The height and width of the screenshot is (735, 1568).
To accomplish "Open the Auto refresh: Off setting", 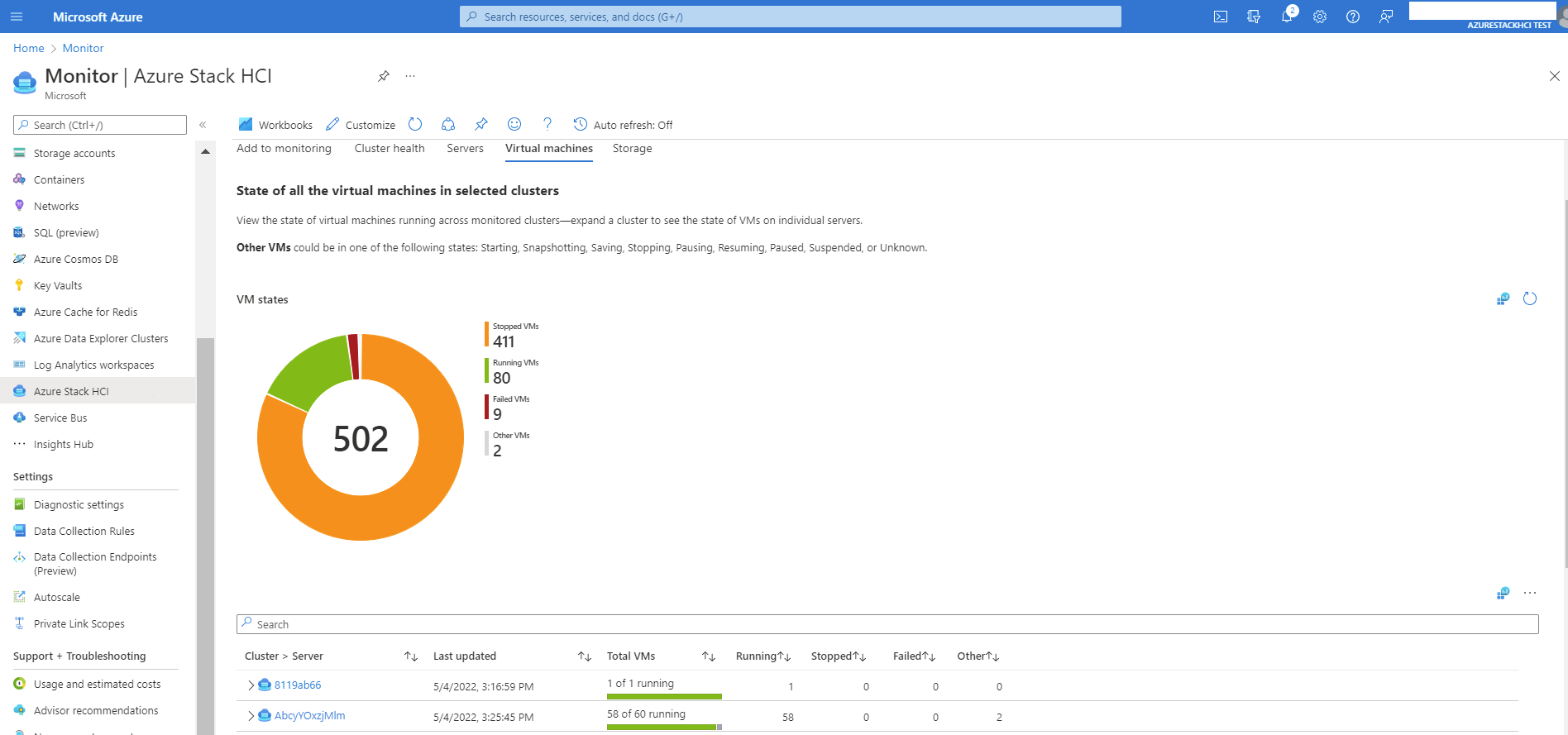I will 624,125.
